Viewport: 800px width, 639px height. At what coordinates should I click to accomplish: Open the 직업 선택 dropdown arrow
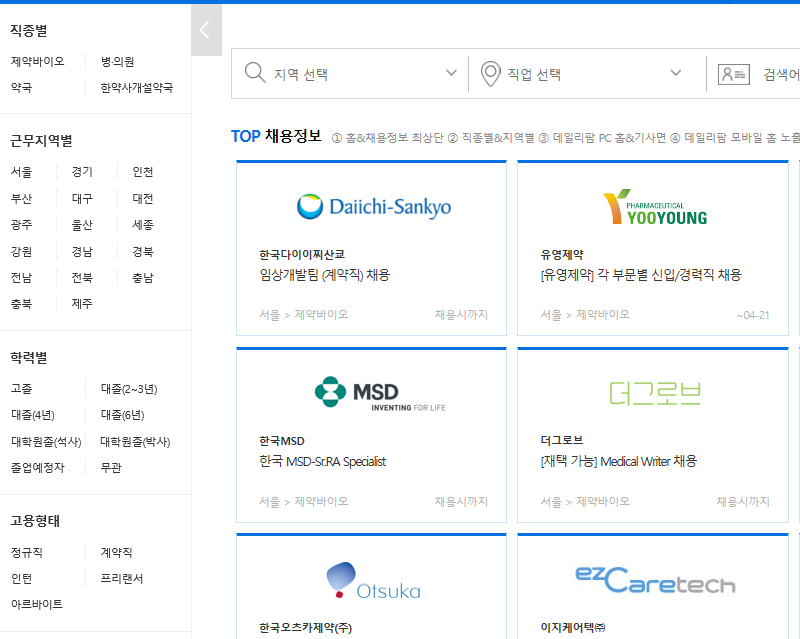click(x=676, y=73)
